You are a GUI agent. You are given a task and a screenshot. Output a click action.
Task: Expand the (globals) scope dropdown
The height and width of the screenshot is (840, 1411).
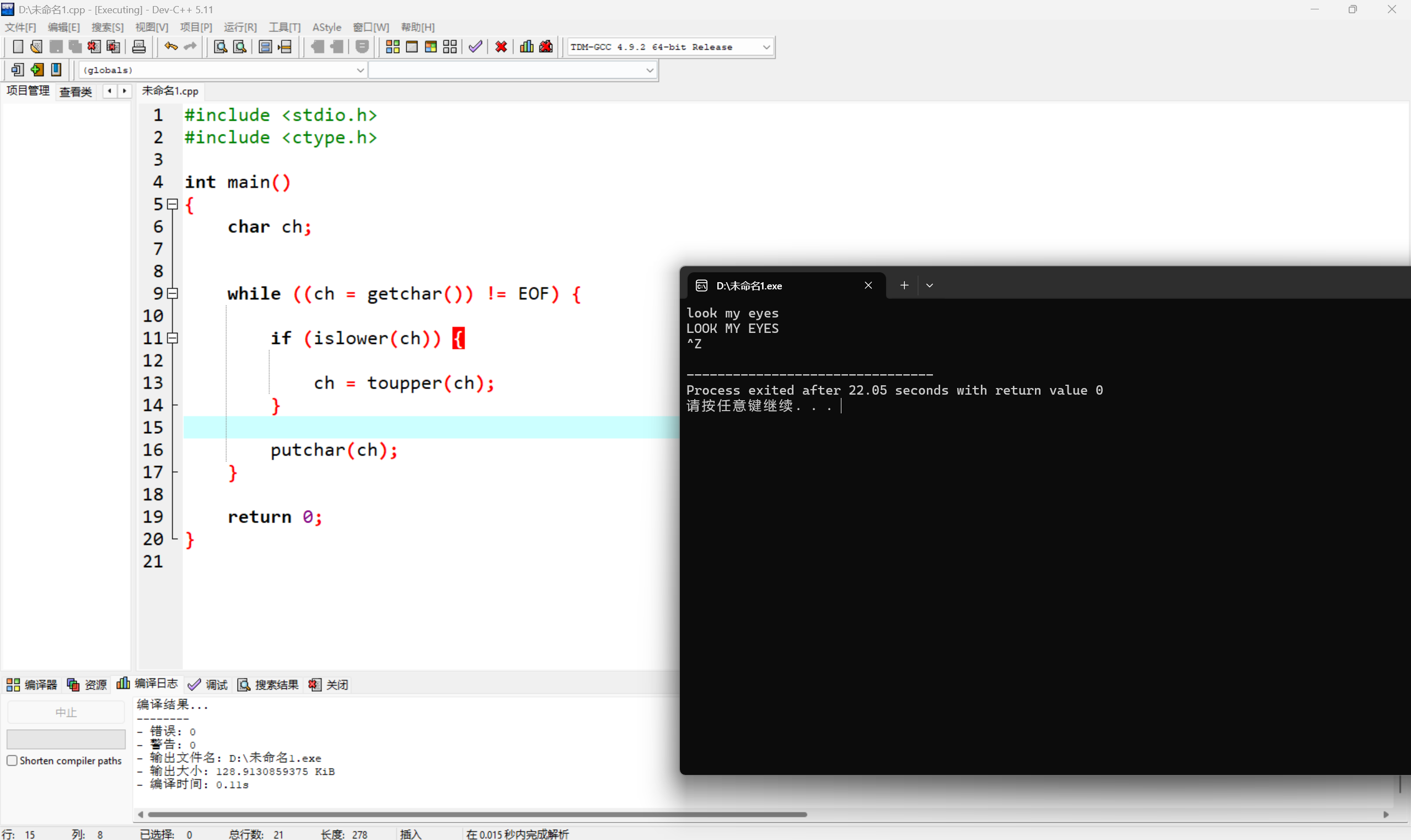tap(360, 70)
